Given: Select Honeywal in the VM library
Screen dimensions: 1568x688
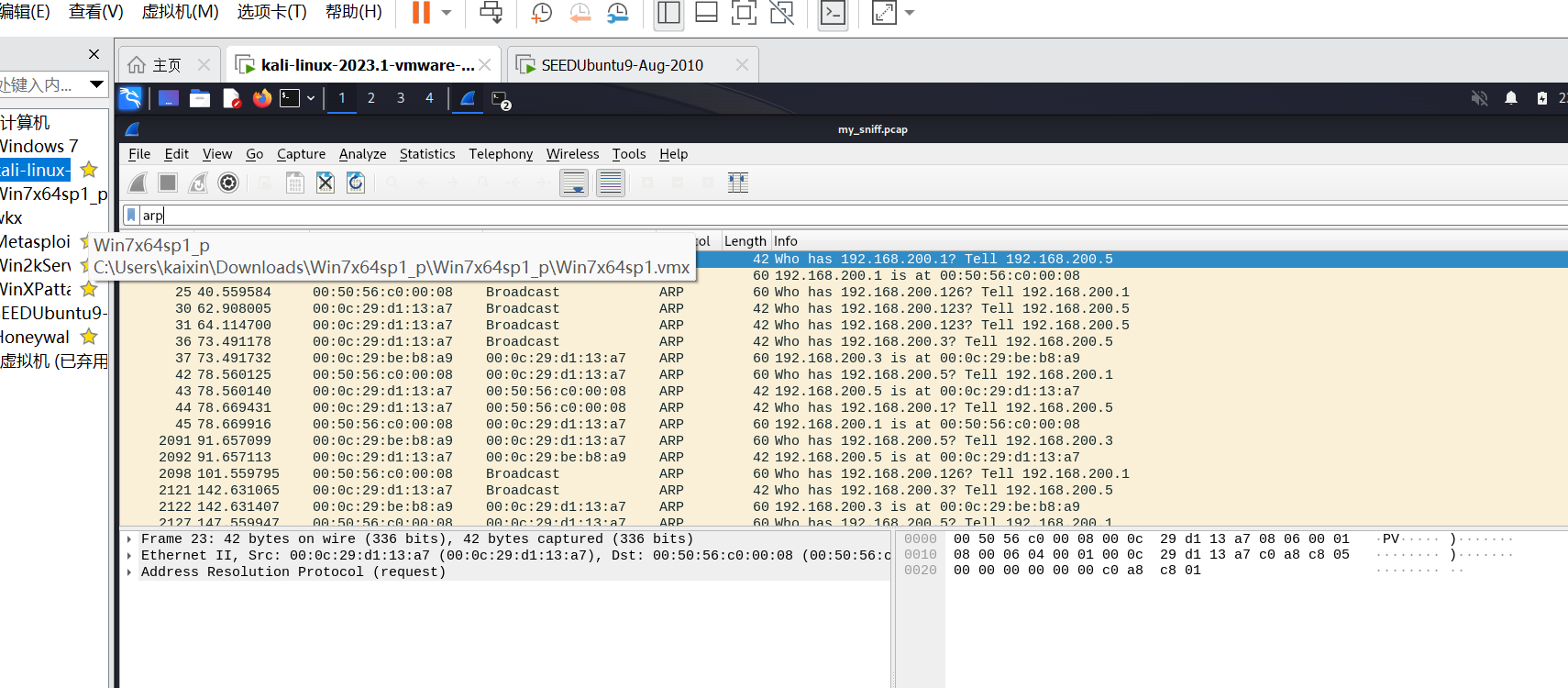Looking at the screenshot, I should [35, 337].
